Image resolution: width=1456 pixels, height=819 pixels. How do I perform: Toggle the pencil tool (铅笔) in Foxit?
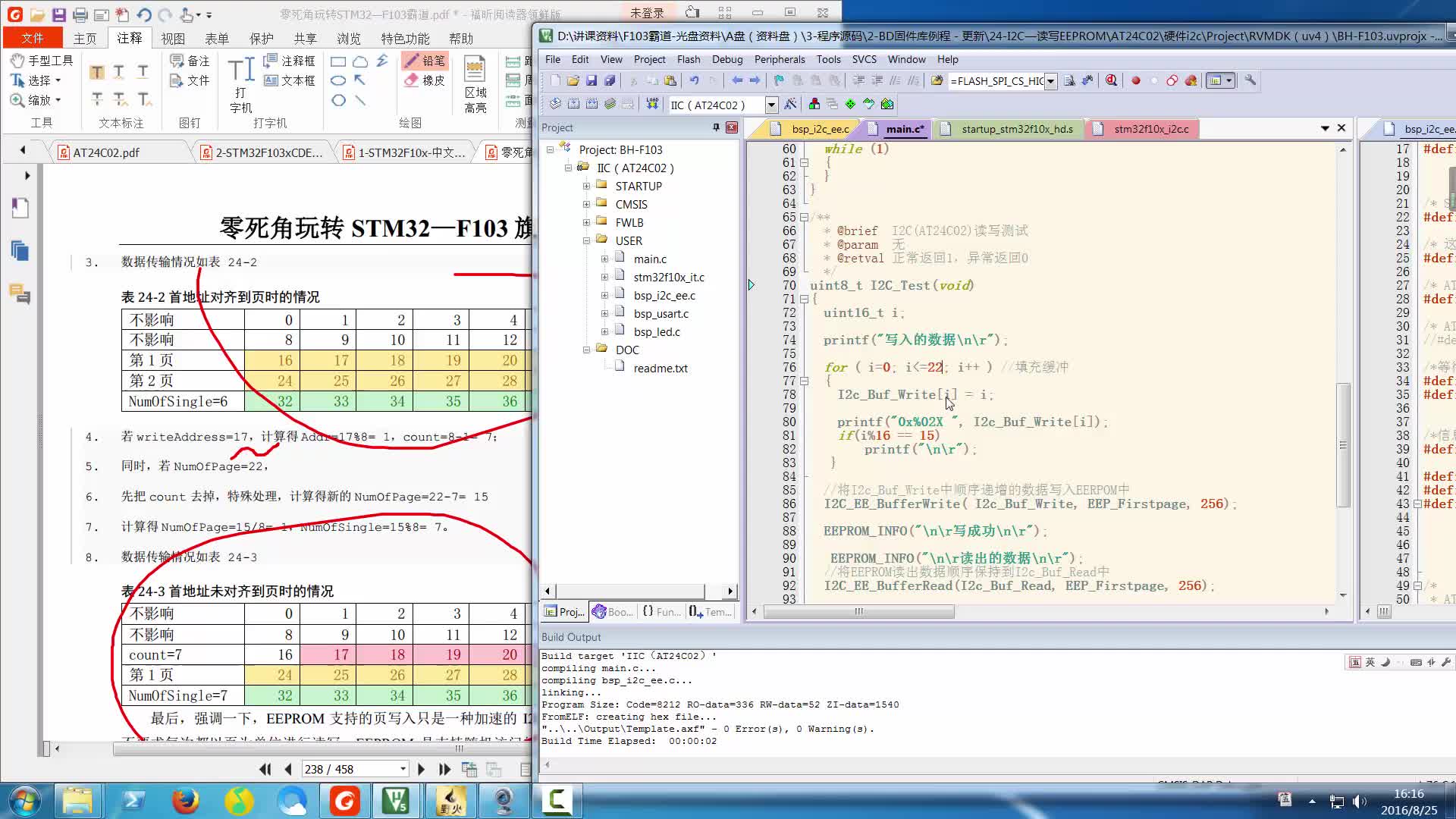pyautogui.click(x=425, y=61)
